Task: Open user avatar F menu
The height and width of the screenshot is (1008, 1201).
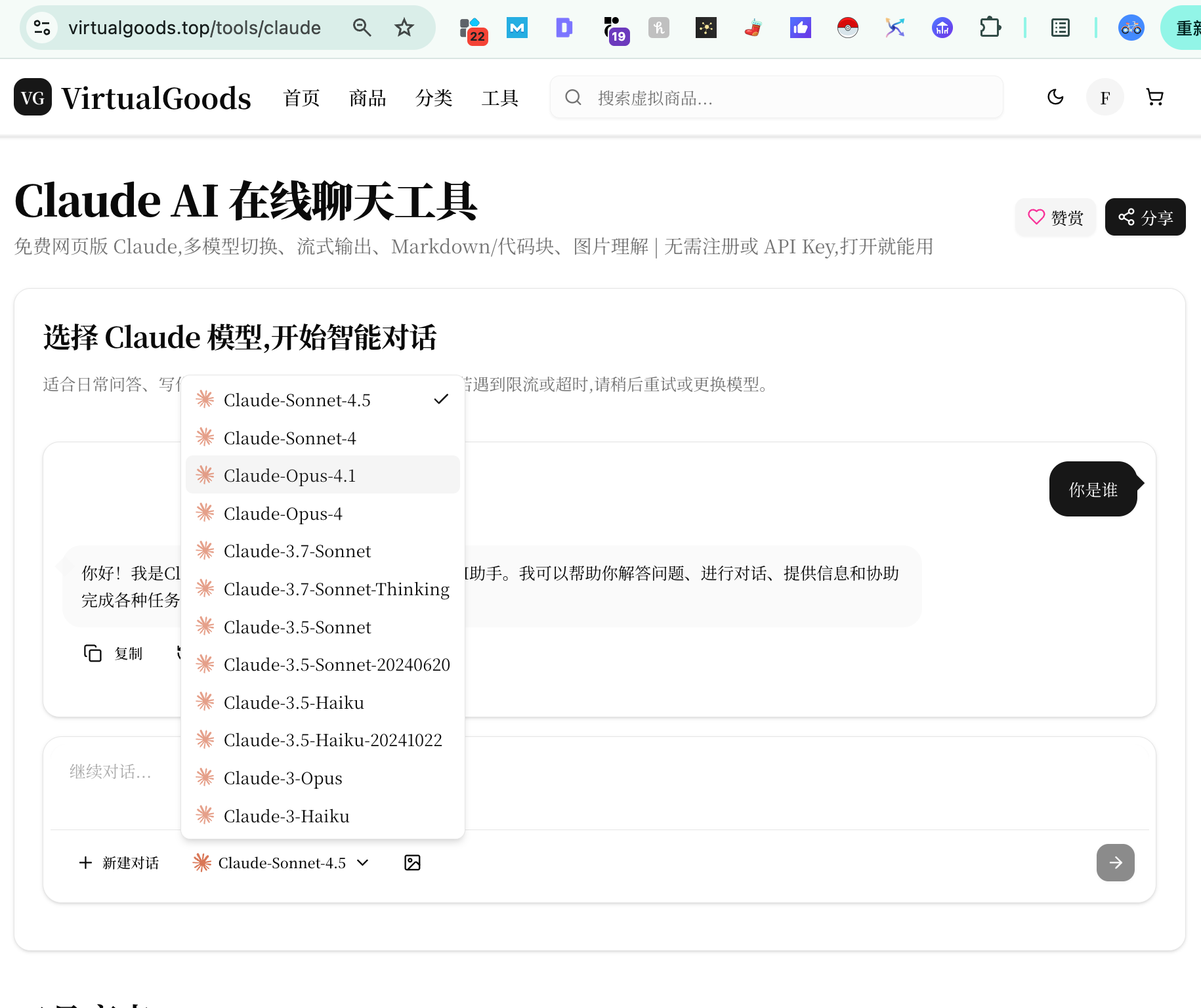Action: pos(1105,97)
